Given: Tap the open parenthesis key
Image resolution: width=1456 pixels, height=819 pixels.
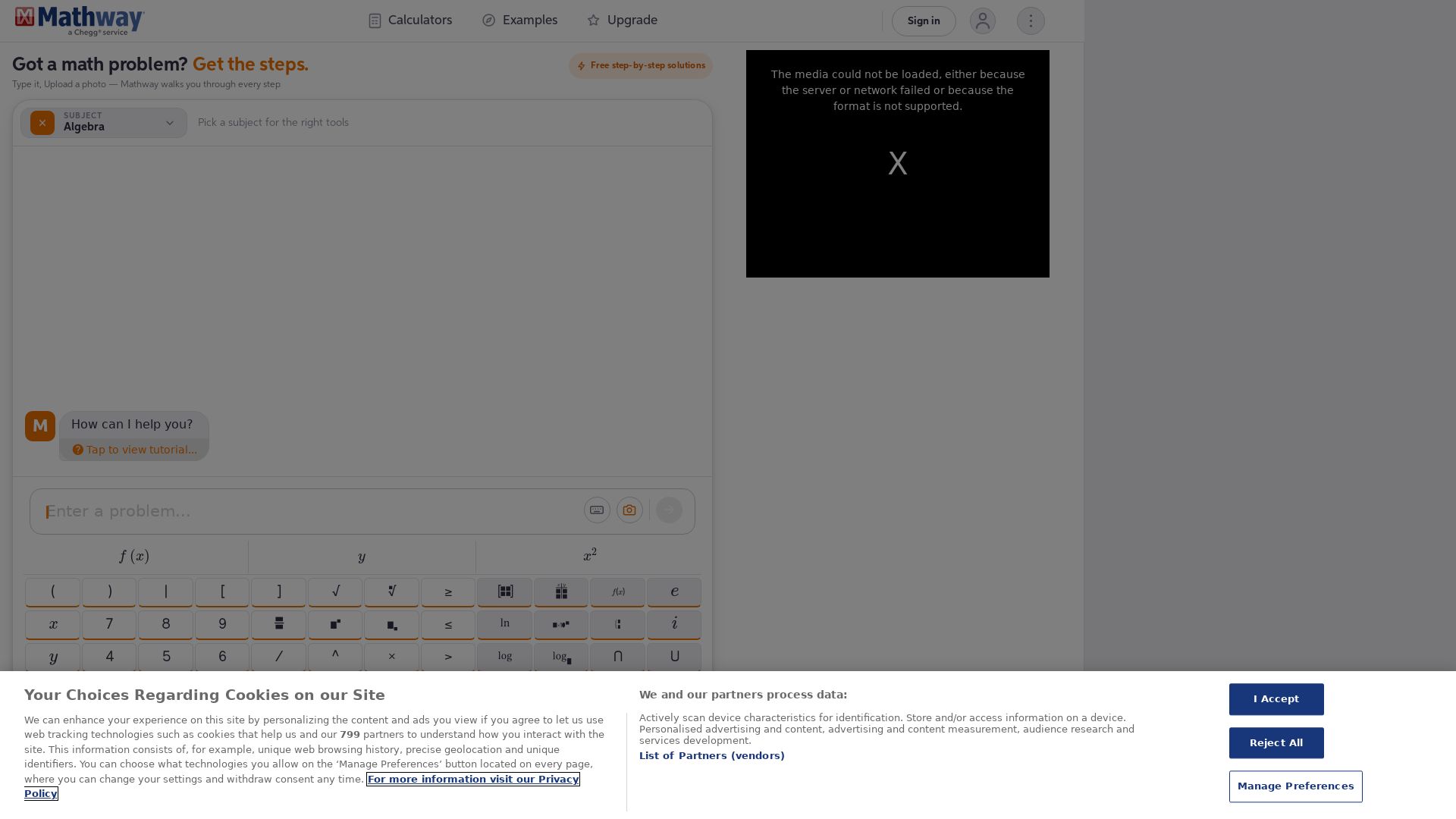Looking at the screenshot, I should [52, 591].
